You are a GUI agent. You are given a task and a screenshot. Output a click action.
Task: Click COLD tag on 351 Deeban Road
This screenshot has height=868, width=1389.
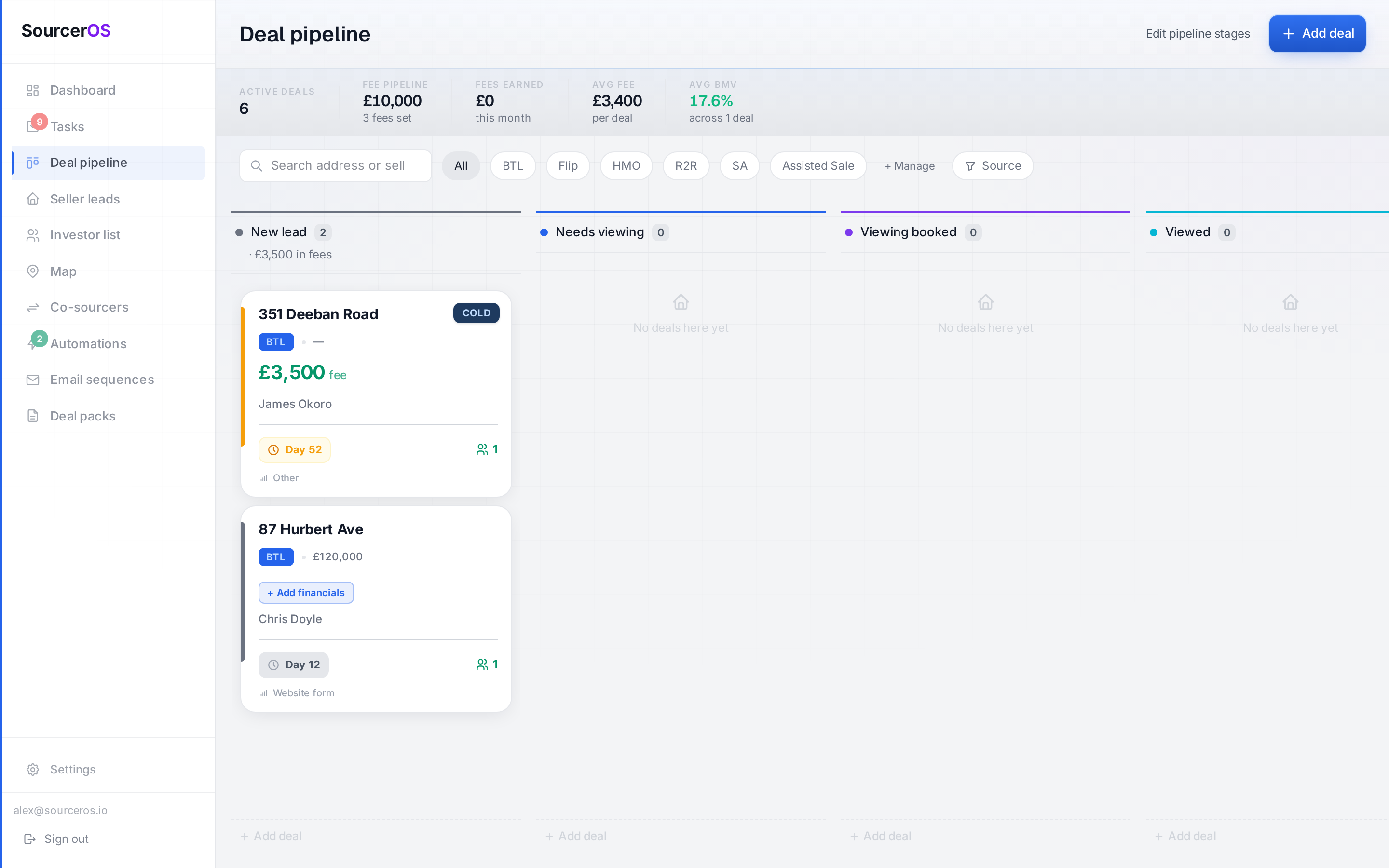[477, 313]
